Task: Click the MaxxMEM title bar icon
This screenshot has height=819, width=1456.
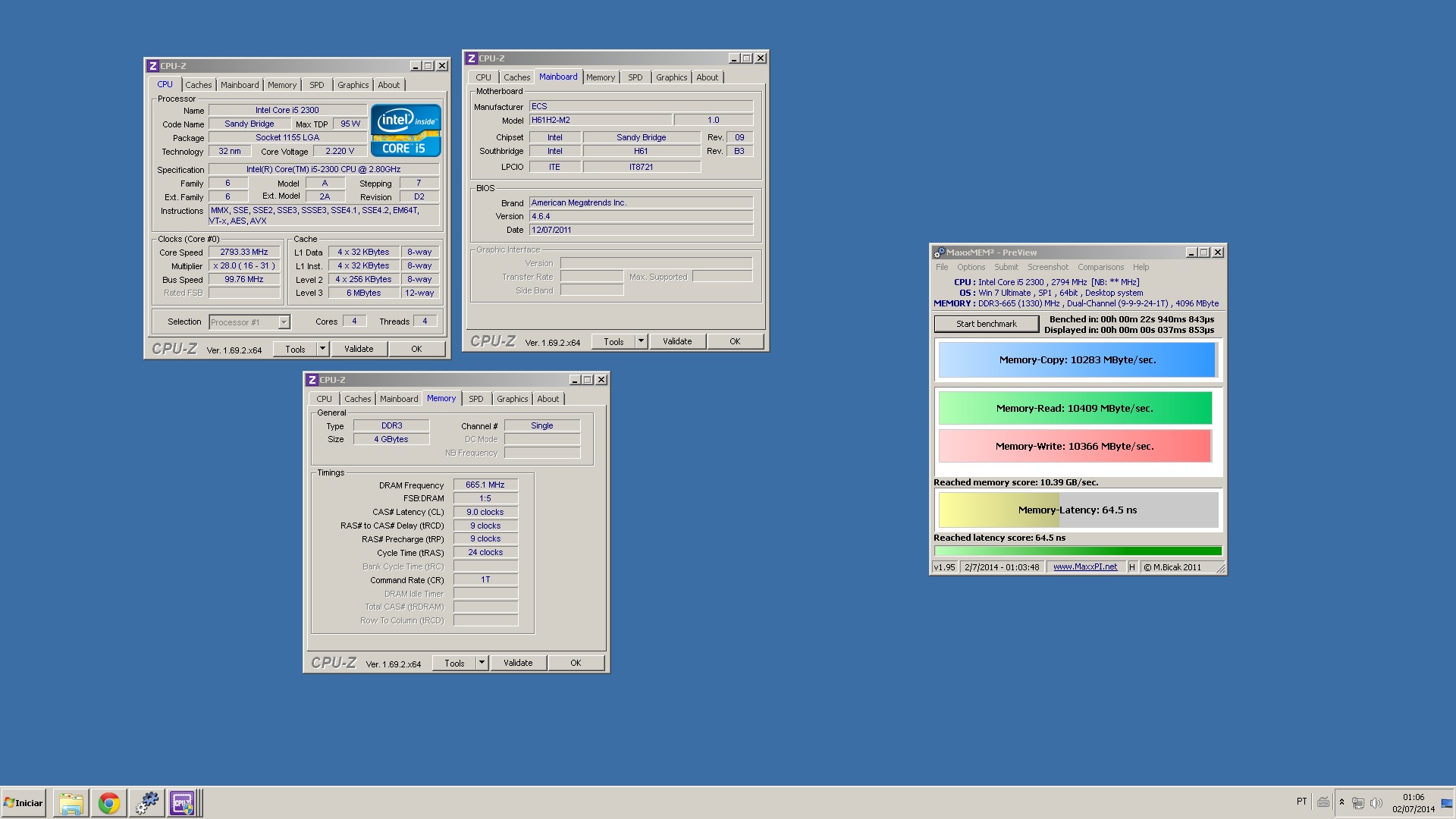Action: pyautogui.click(x=940, y=253)
